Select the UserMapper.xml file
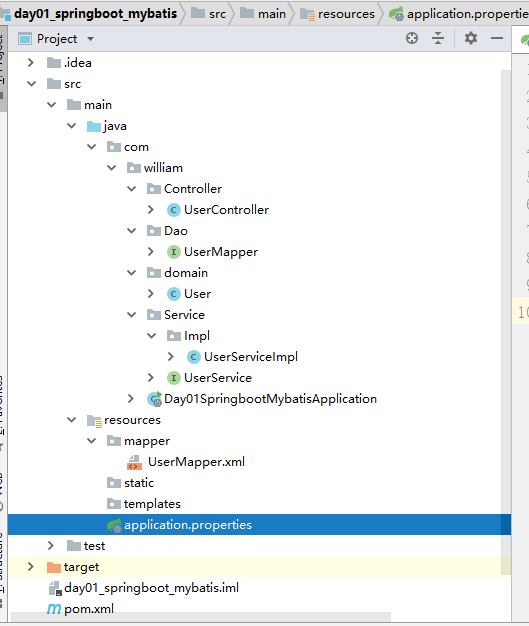529x626 pixels. 196,462
